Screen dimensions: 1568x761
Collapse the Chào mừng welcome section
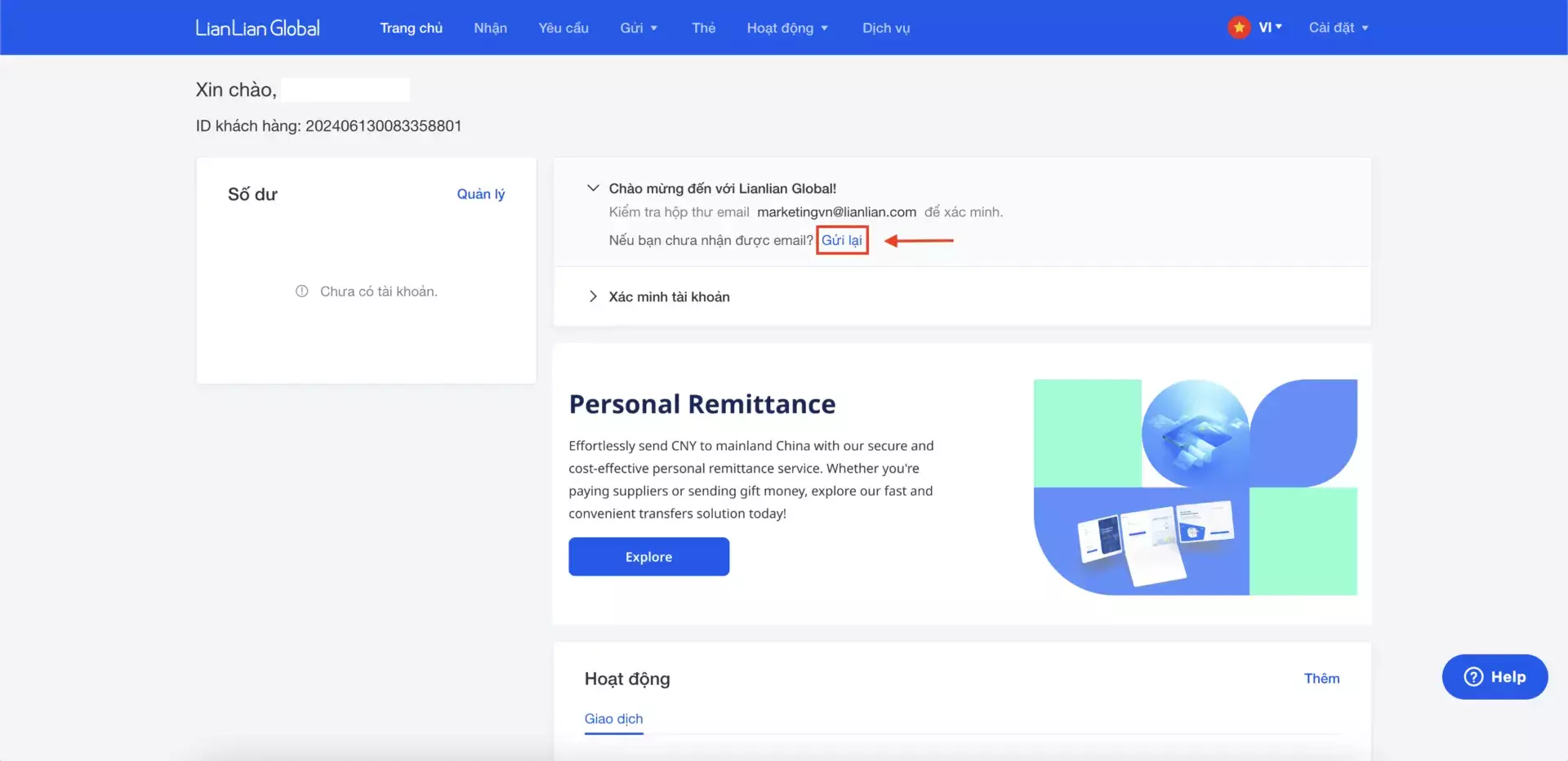(594, 189)
